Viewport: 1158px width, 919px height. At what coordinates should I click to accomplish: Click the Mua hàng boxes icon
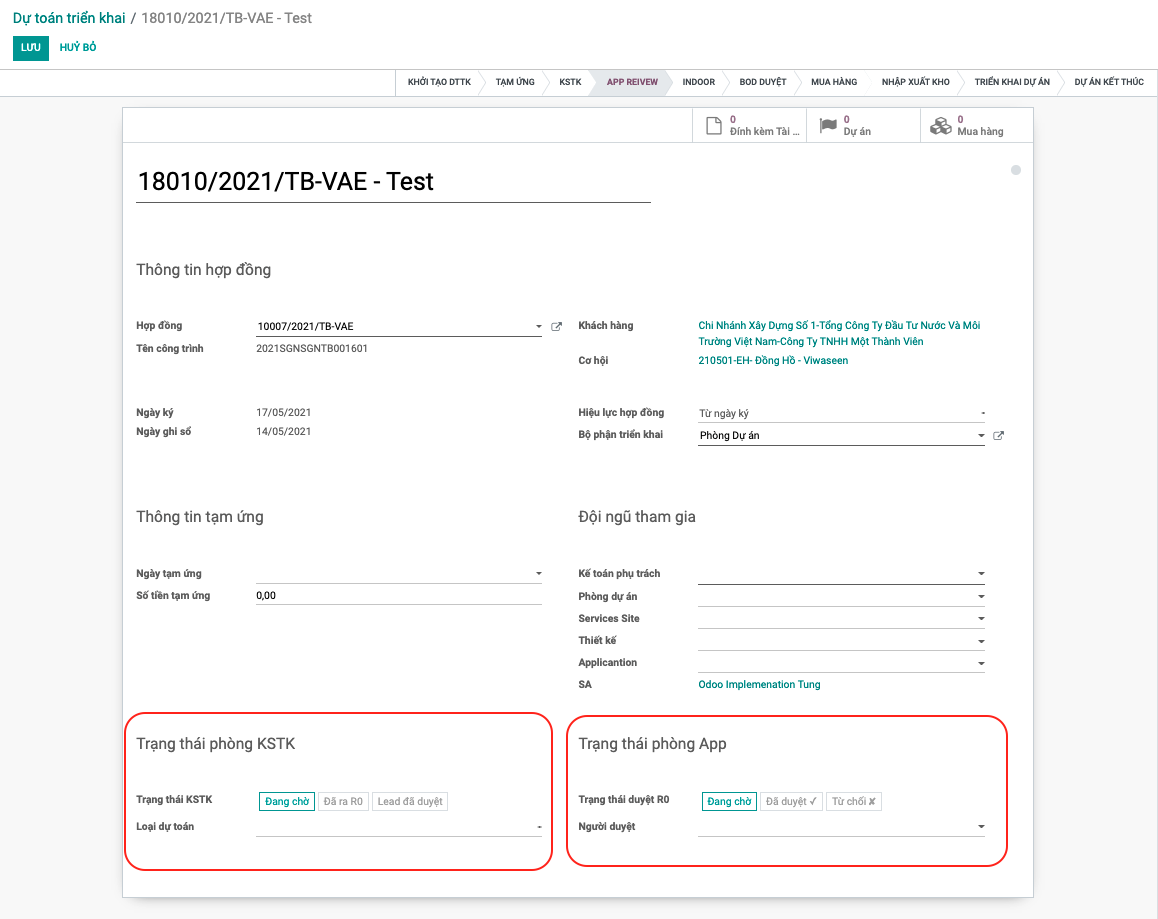[x=940, y=126]
